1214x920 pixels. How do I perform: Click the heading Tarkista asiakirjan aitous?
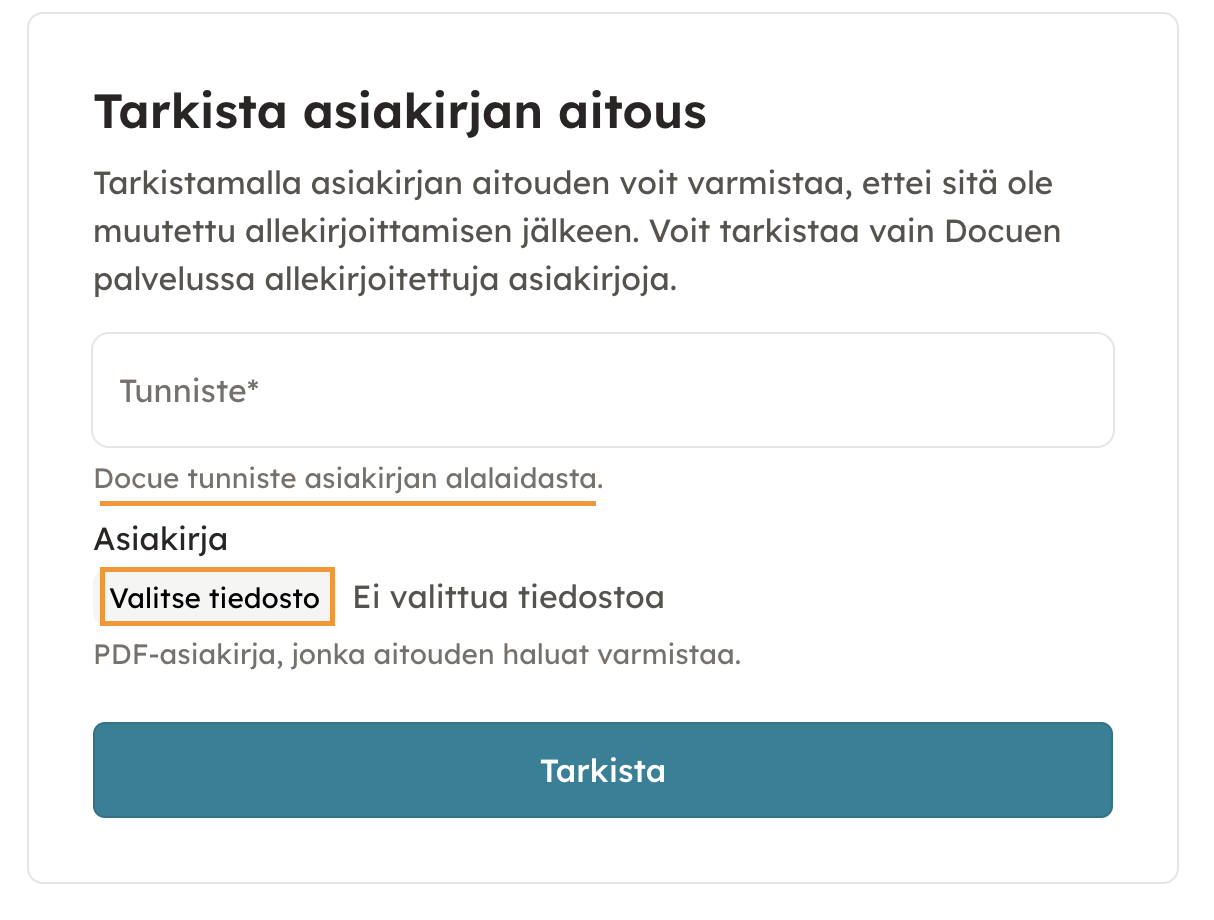coord(400,112)
